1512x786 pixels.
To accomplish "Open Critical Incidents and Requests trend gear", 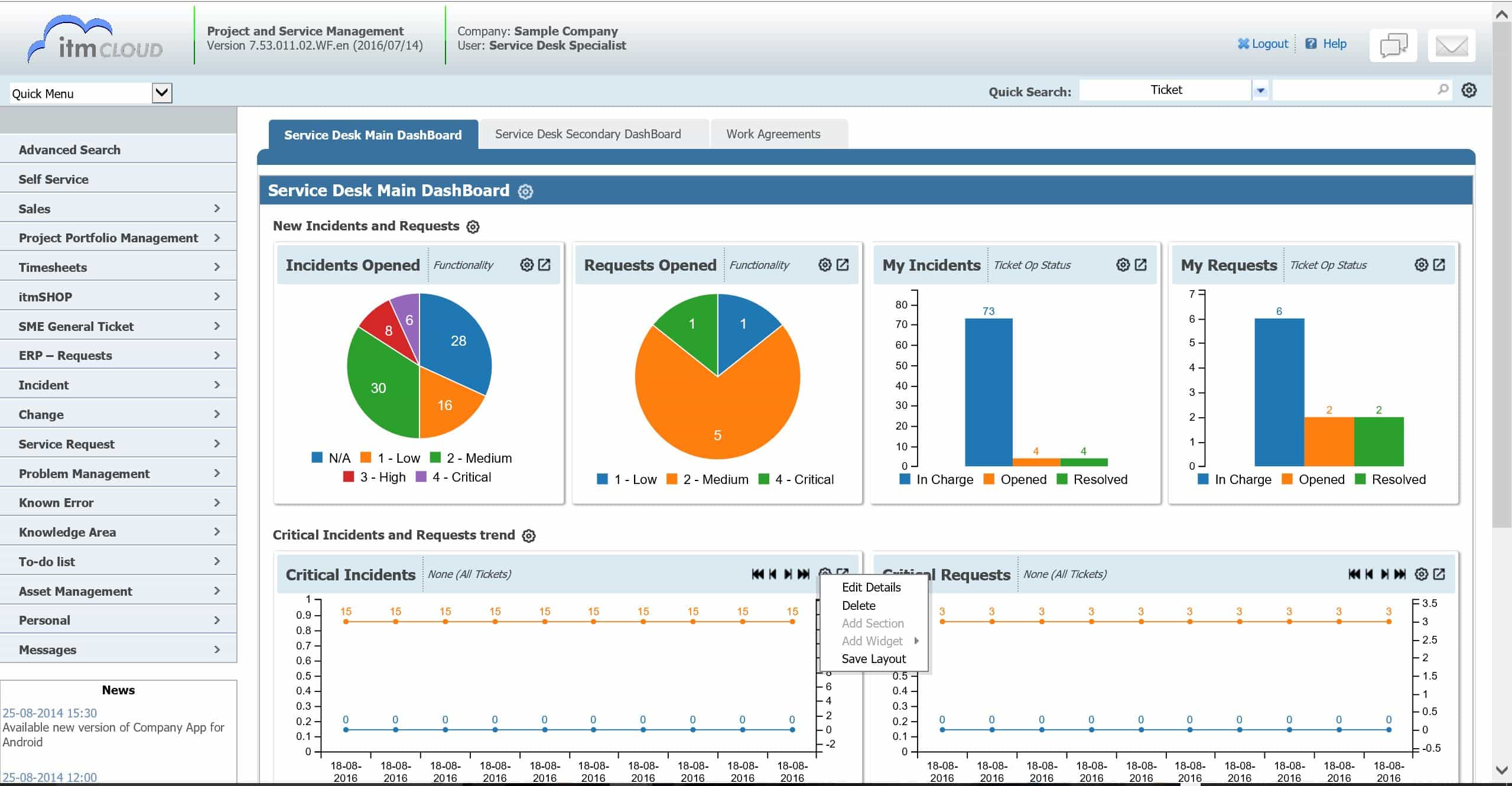I will coord(529,536).
